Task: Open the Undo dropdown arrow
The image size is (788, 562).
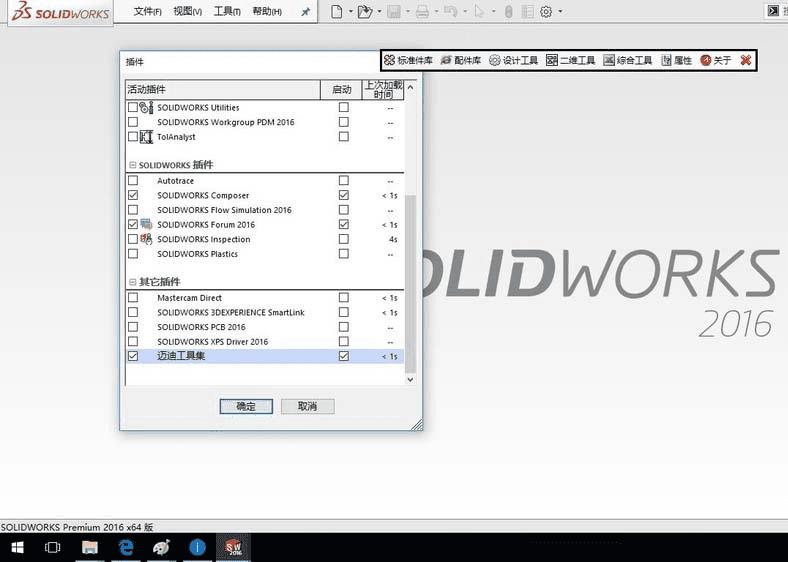Action: [465, 12]
